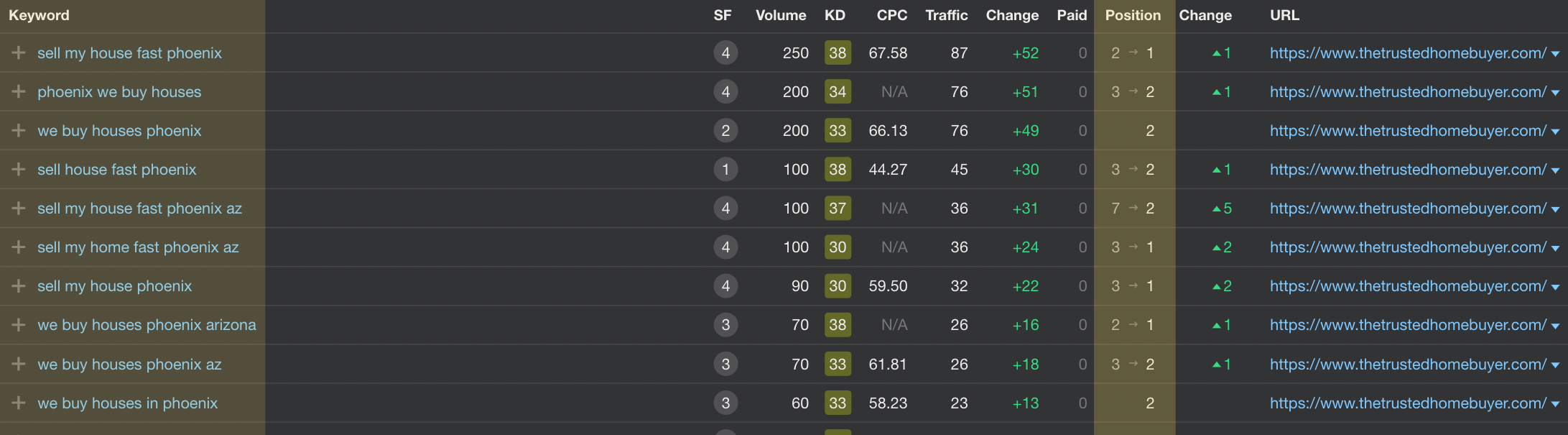This screenshot has height=435, width=1568.
Task: Click KD badge 30 for 'sell my house phoenix'
Action: 838,286
